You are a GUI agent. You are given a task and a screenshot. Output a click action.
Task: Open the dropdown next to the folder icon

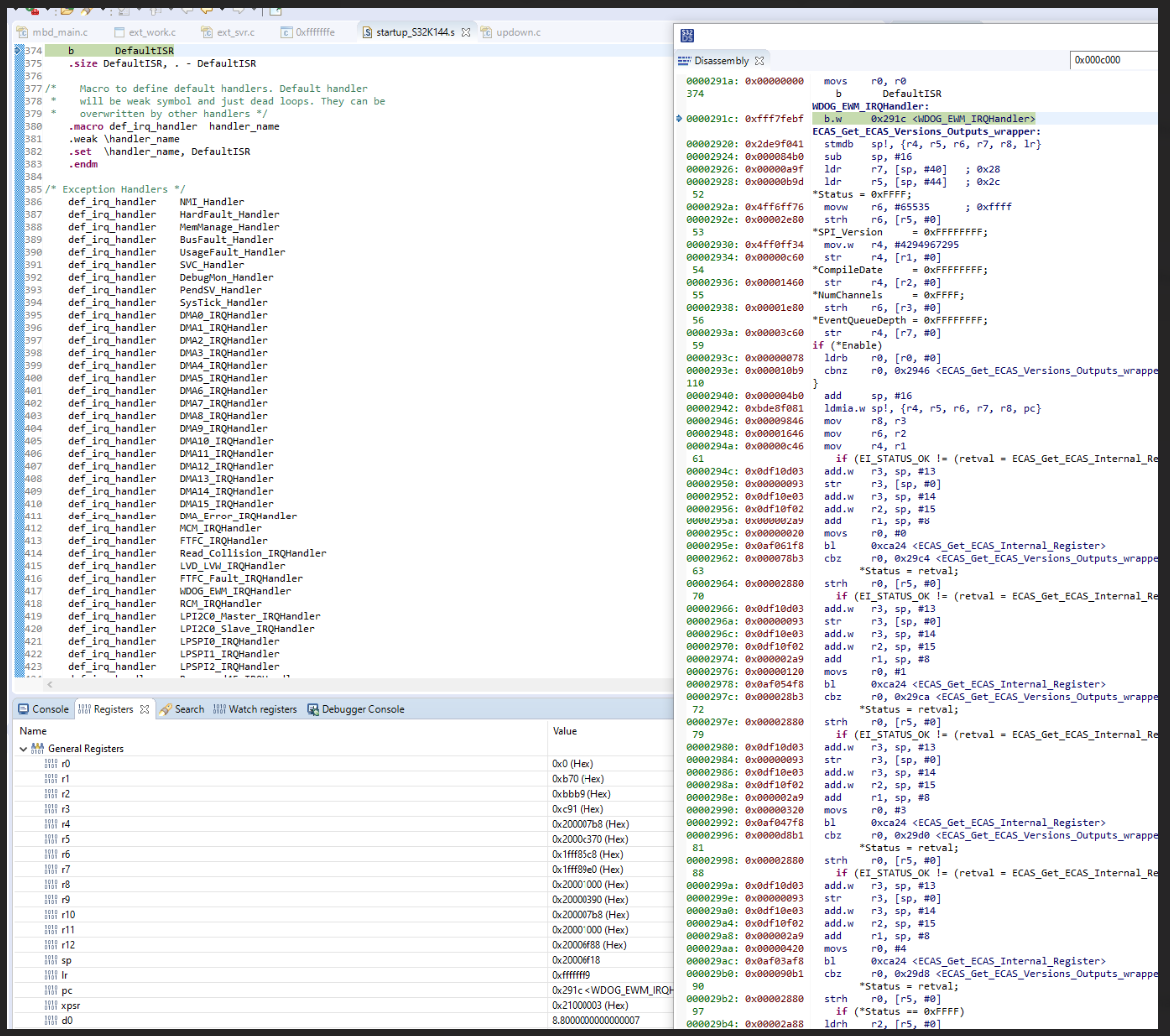coord(102,10)
